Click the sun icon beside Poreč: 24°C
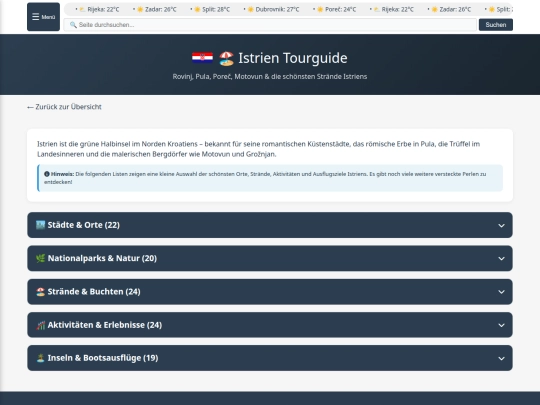Image resolution: width=540 pixels, height=405 pixels. tap(320, 9)
